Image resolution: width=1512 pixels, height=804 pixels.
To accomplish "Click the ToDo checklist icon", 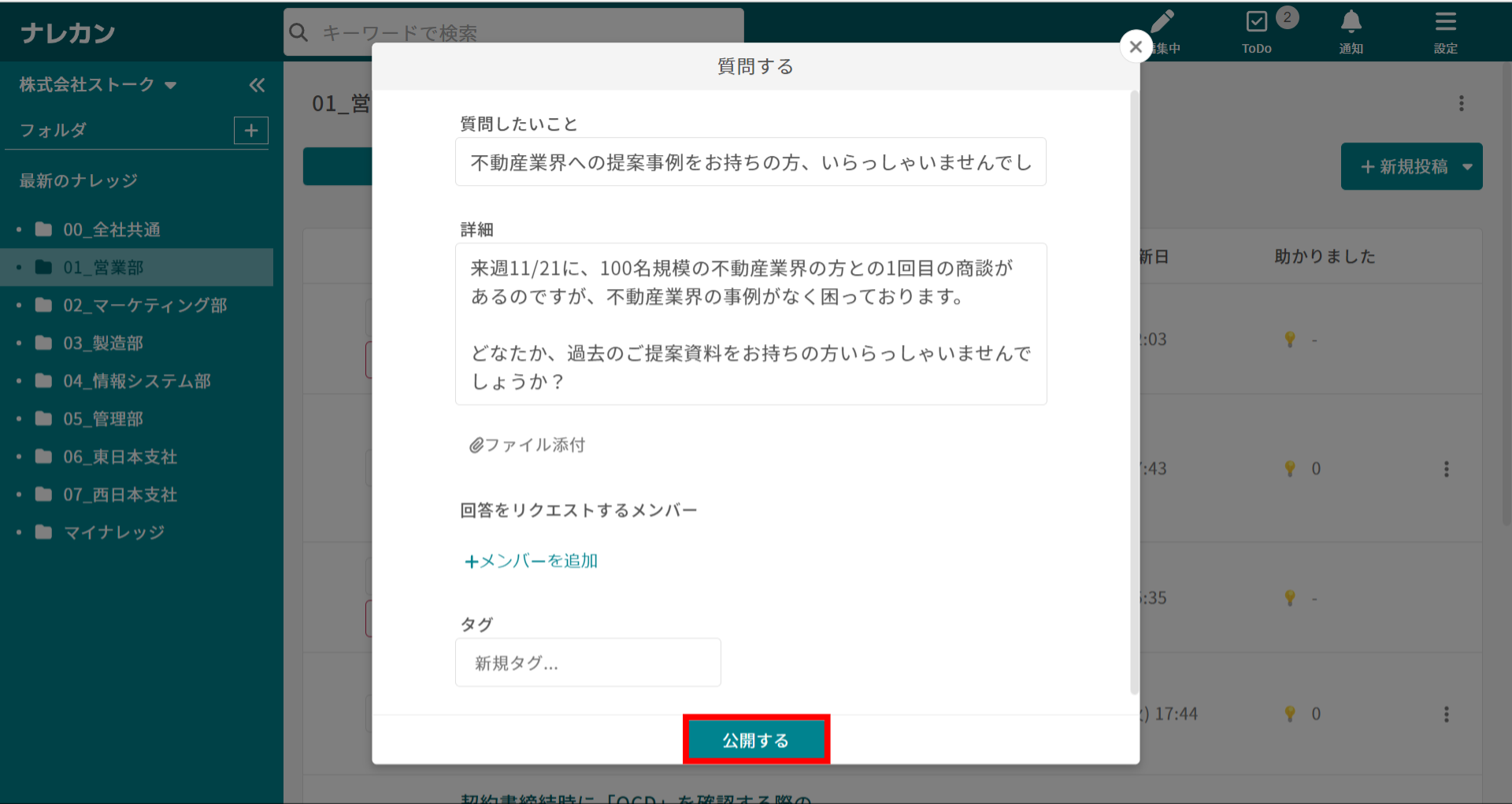I will click(1257, 22).
